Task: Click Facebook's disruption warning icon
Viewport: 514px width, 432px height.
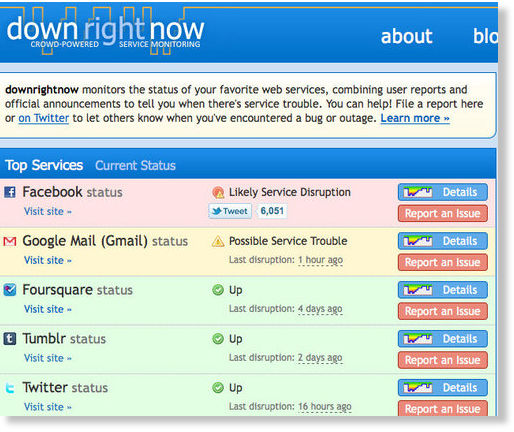Action: 218,192
